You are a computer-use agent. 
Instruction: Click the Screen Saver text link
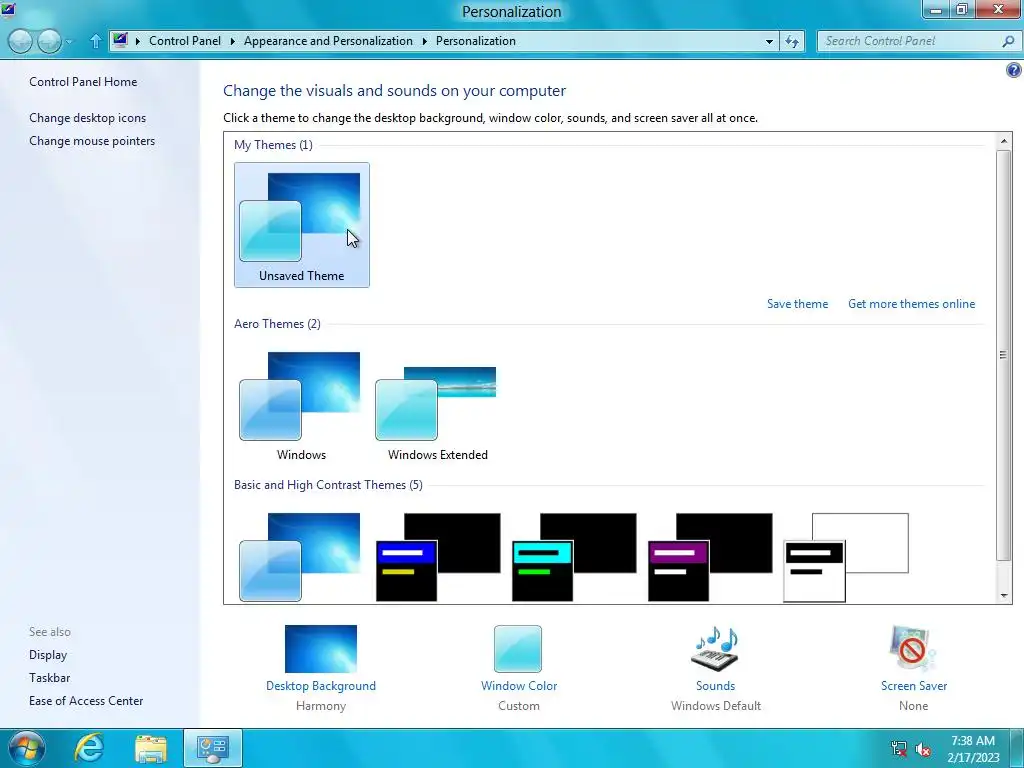click(x=914, y=686)
